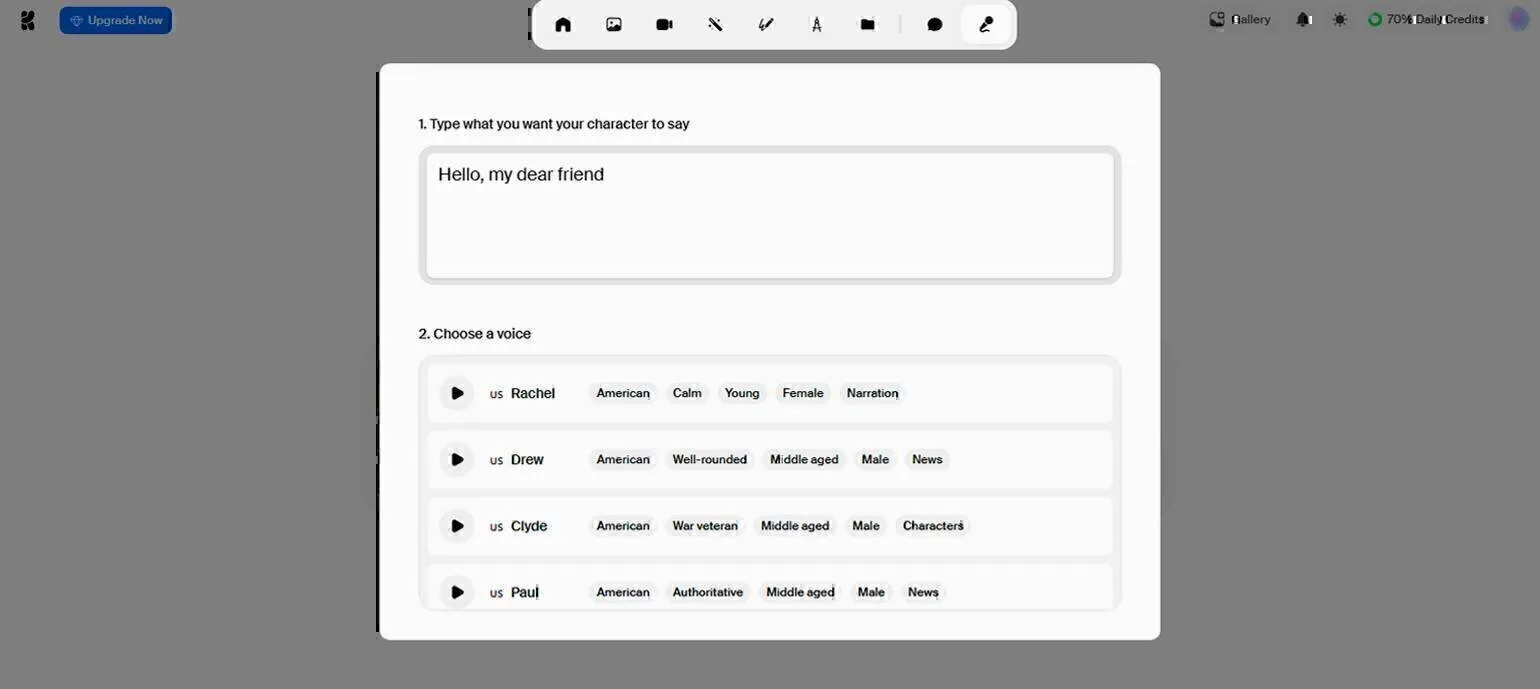Viewport: 1540px width, 689px height.
Task: Open the chat bubble icon
Action: click(935, 25)
